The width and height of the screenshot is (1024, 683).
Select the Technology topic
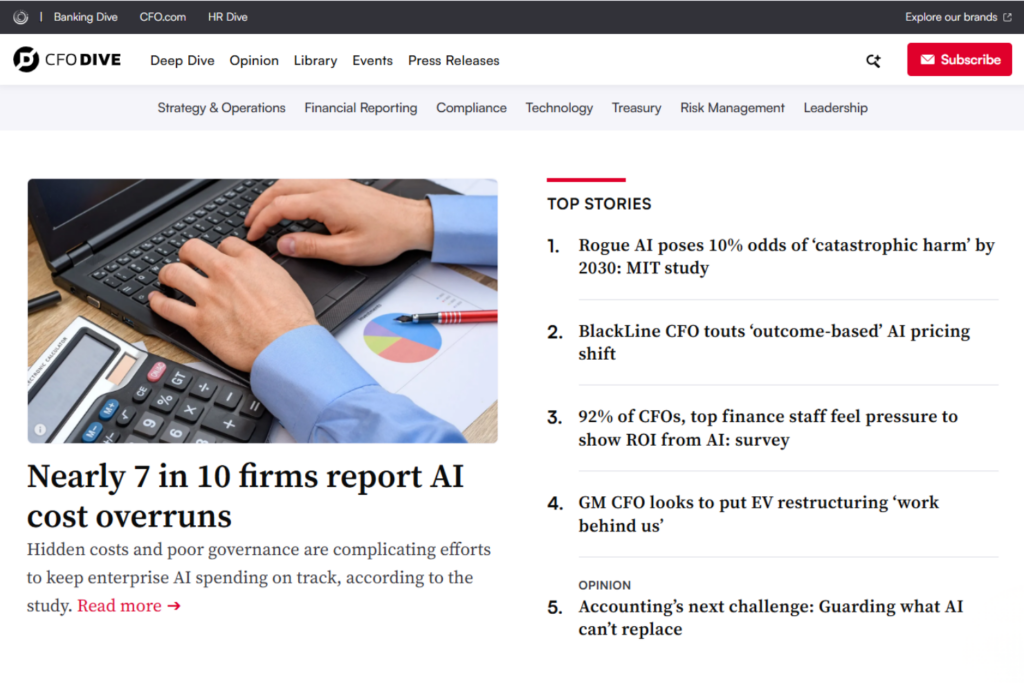pos(559,108)
